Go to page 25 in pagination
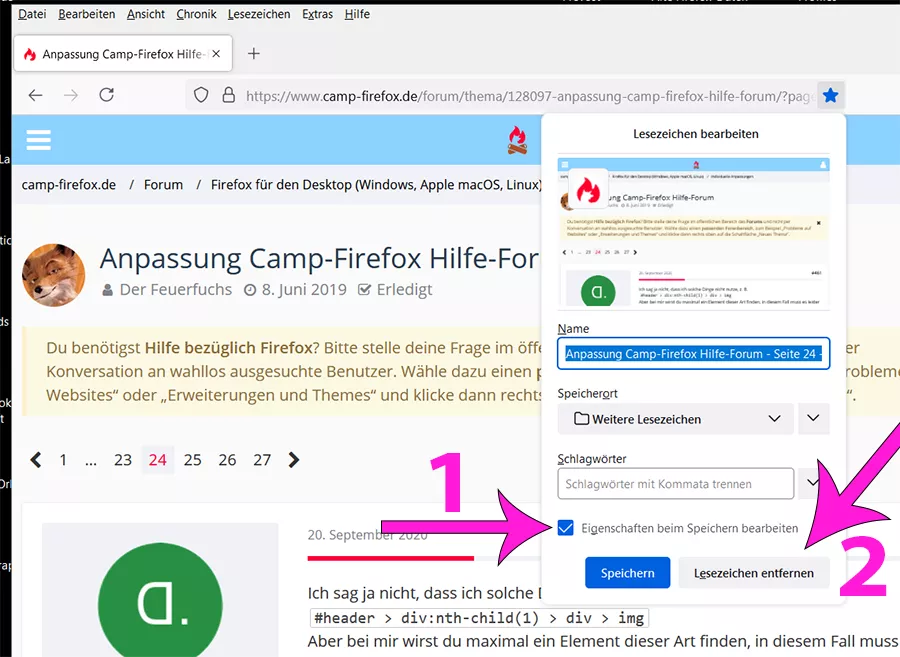This screenshot has width=900, height=657. [x=192, y=460]
